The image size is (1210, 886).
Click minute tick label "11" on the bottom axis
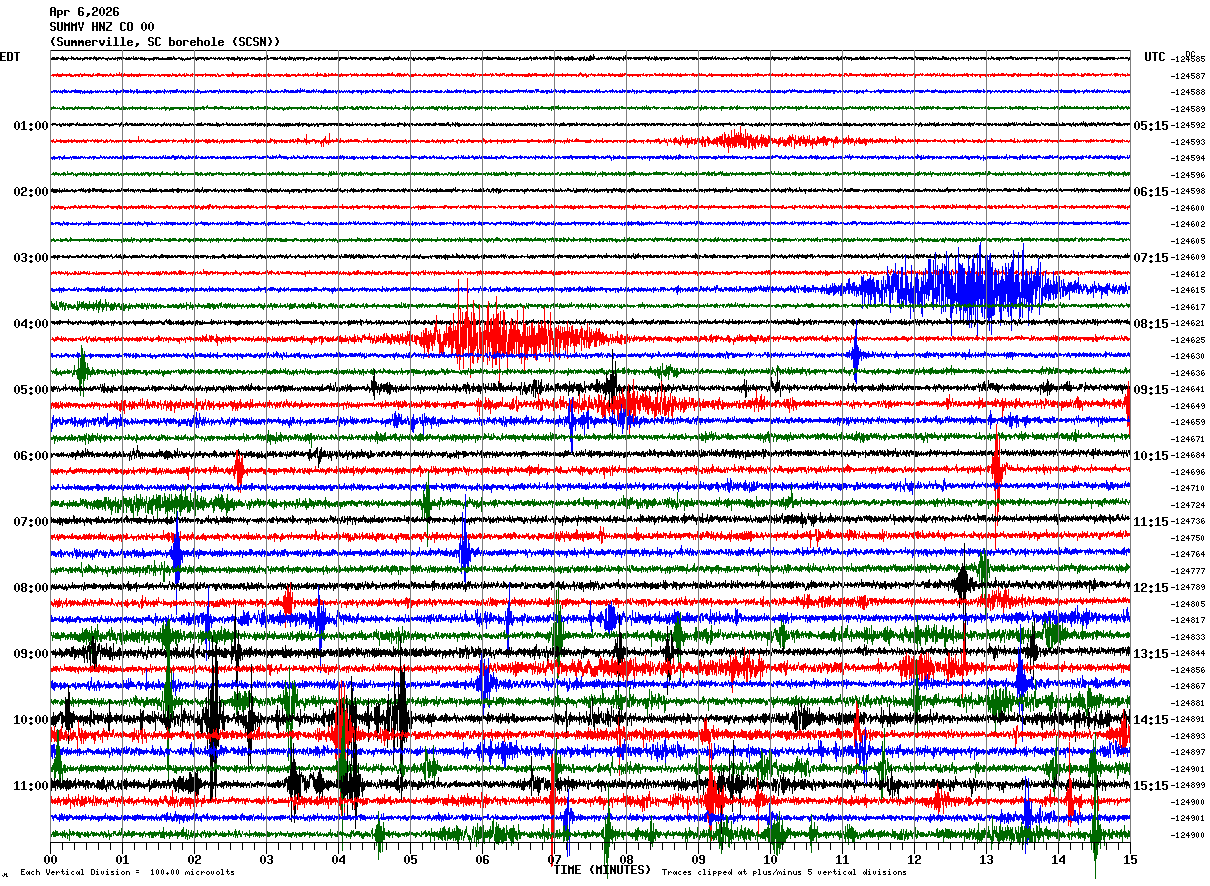[x=842, y=859]
